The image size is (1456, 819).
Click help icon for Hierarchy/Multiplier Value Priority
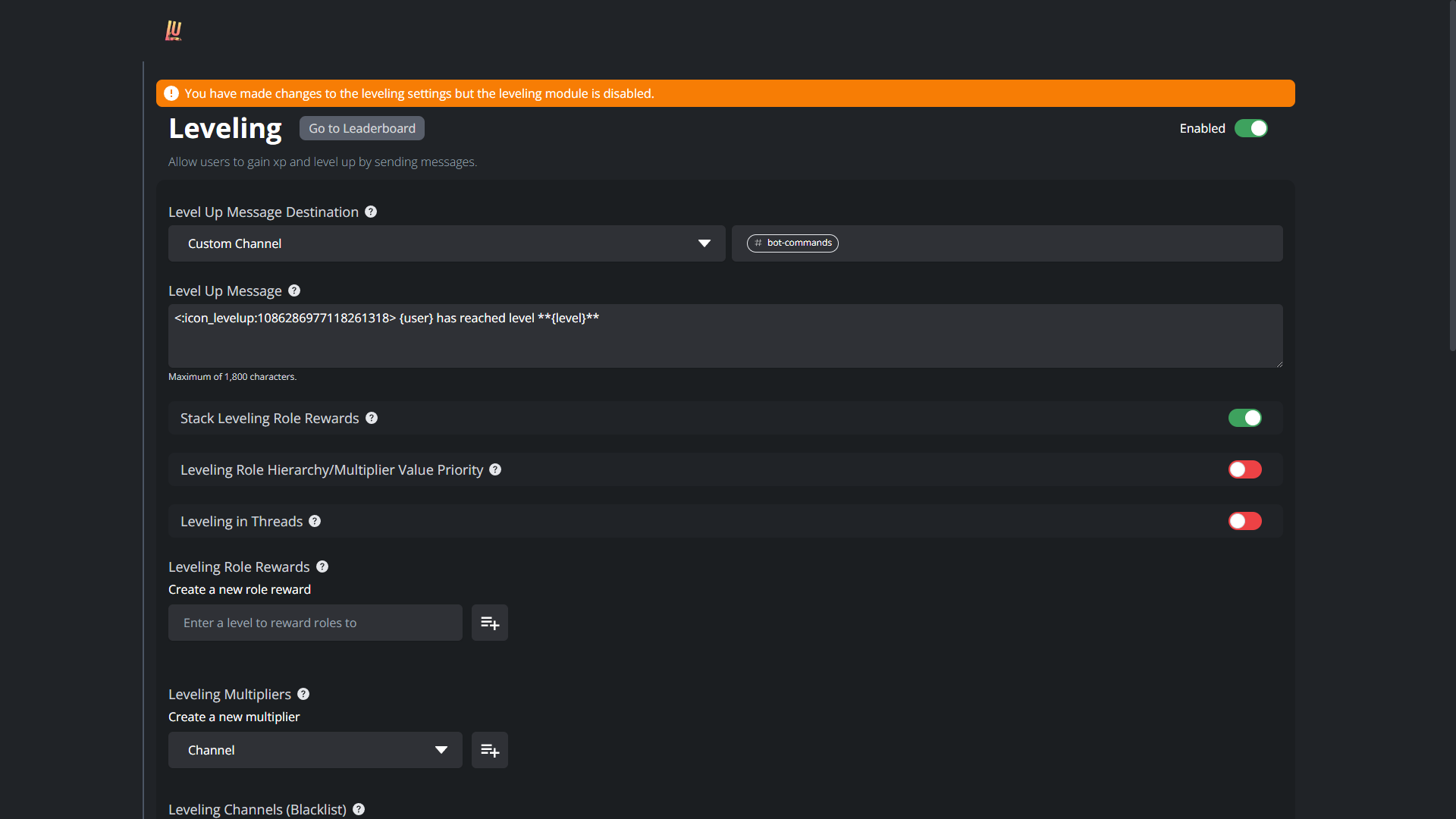[x=495, y=470]
